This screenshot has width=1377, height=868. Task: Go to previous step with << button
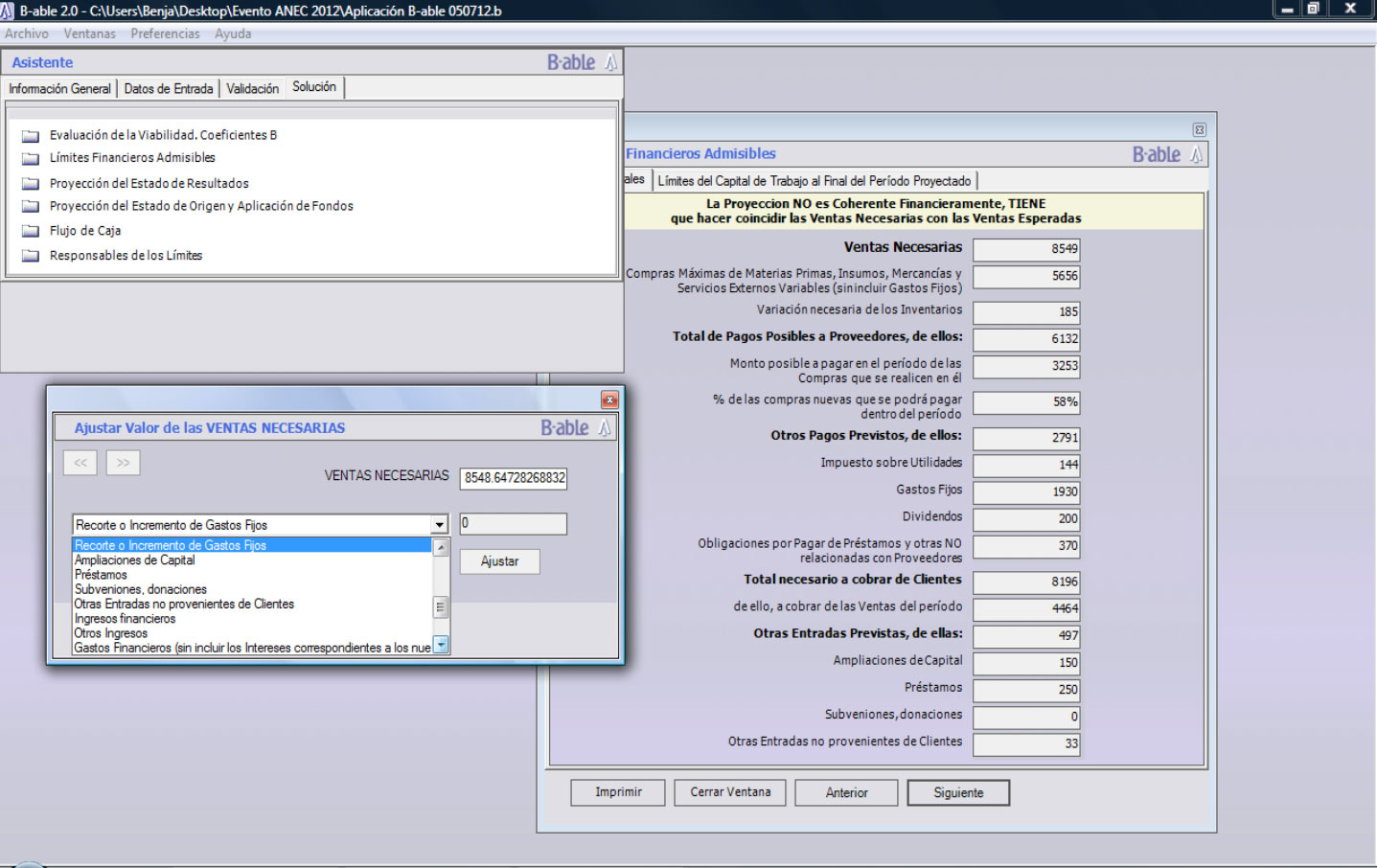point(80,463)
